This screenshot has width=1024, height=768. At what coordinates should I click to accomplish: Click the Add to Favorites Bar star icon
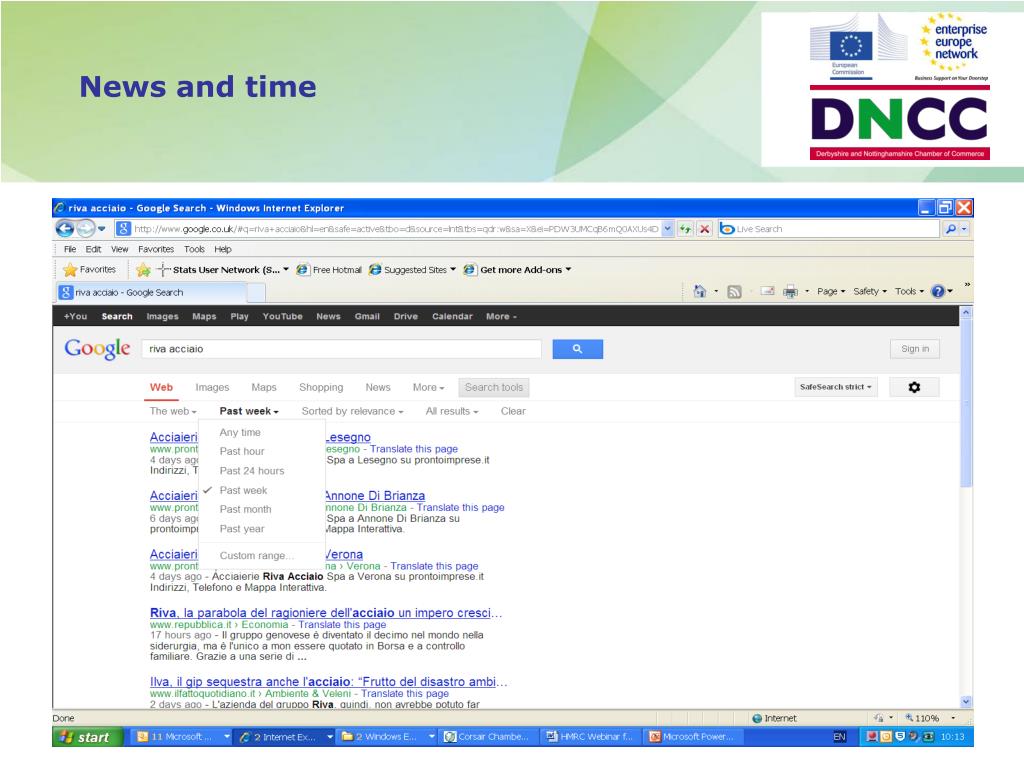pos(144,269)
